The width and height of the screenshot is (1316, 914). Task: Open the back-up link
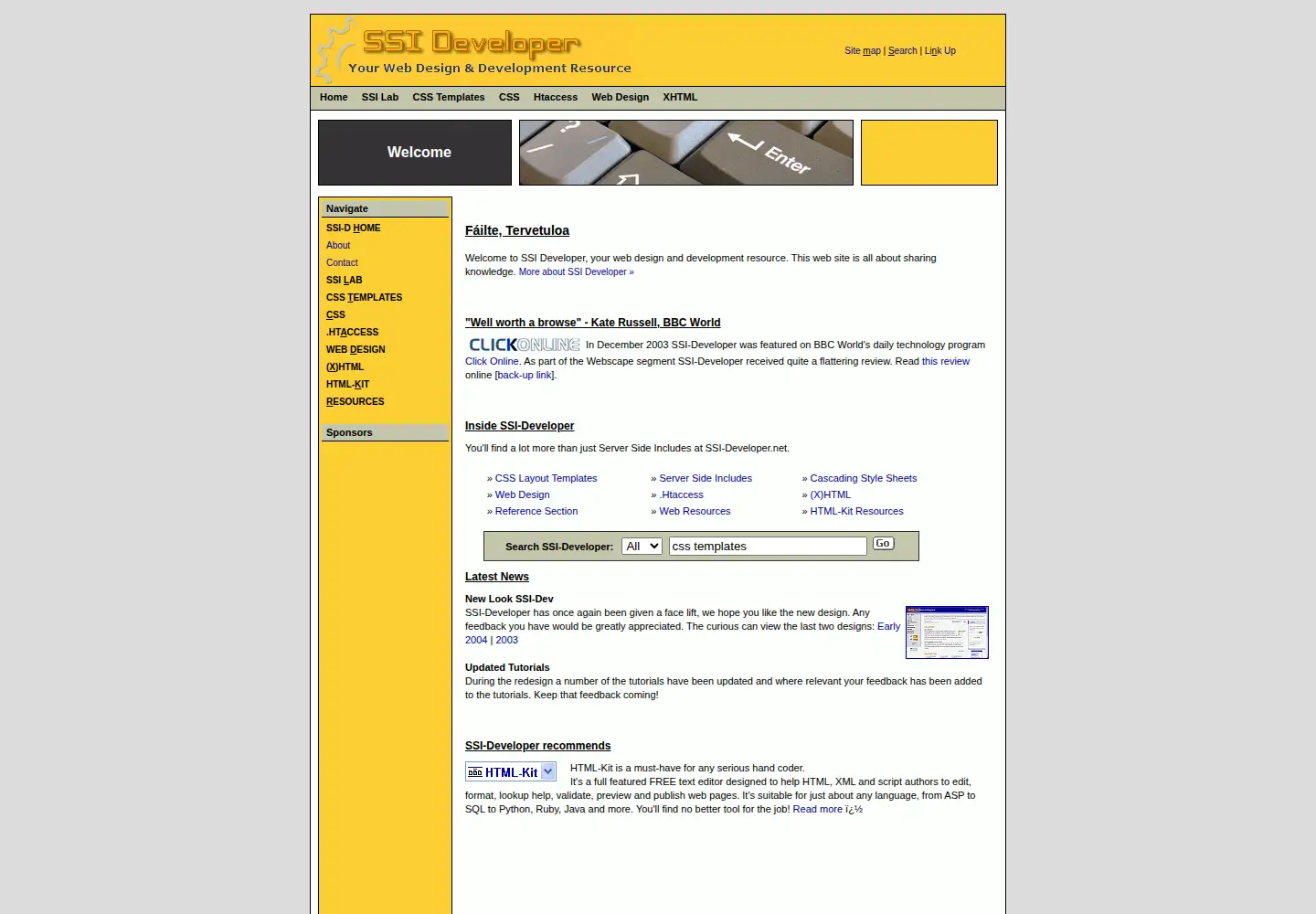(525, 376)
